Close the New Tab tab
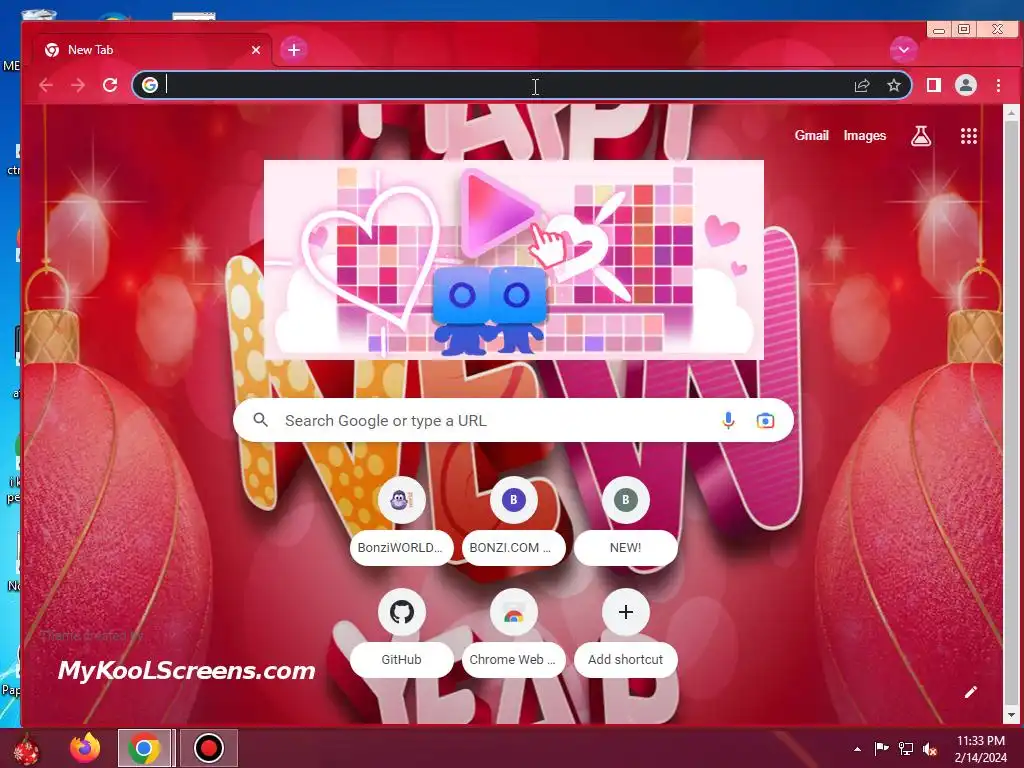This screenshot has width=1024, height=768. coord(256,50)
